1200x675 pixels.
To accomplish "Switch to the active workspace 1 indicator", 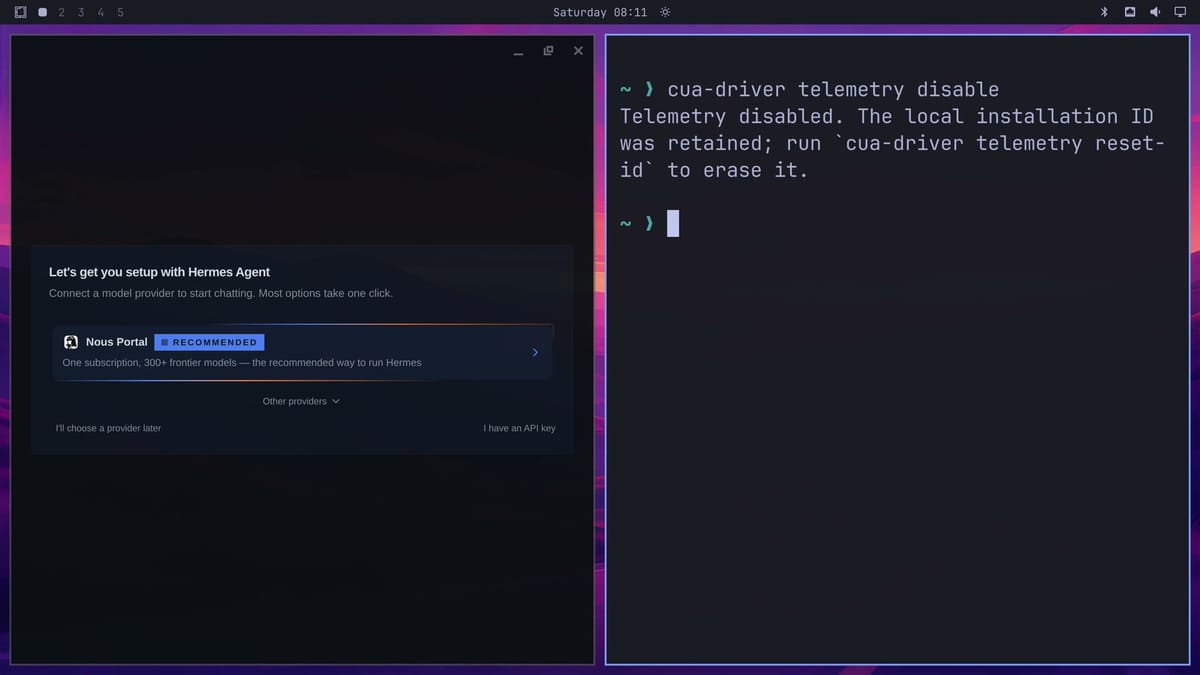I will [42, 12].
